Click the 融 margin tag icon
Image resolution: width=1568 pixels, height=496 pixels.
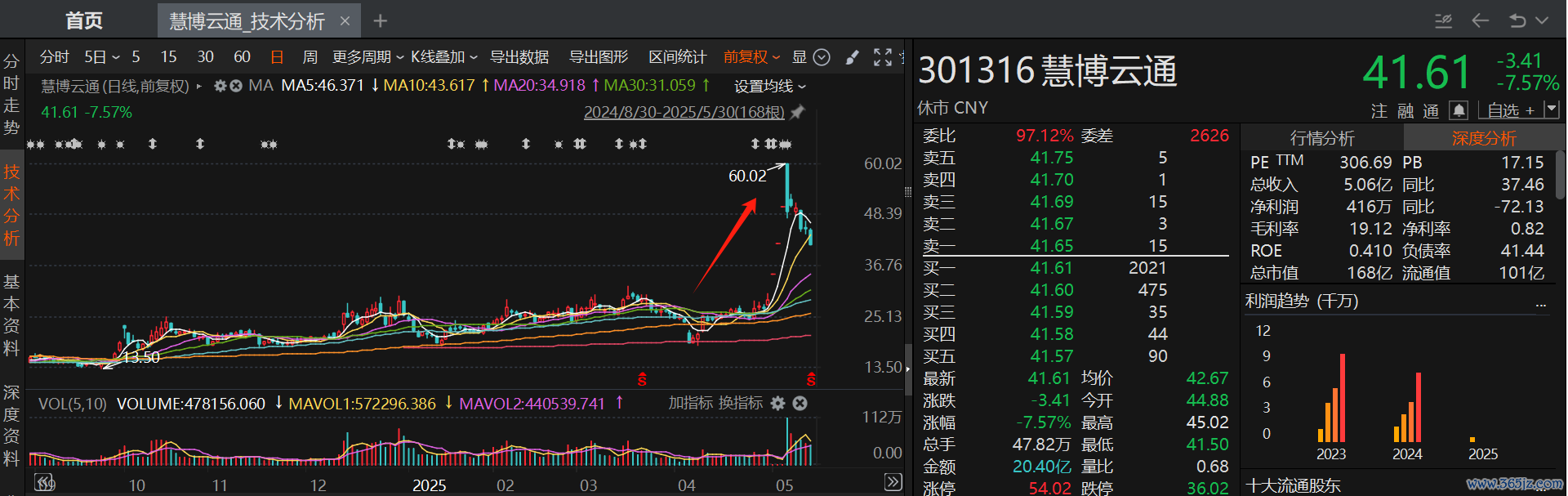click(x=1405, y=110)
